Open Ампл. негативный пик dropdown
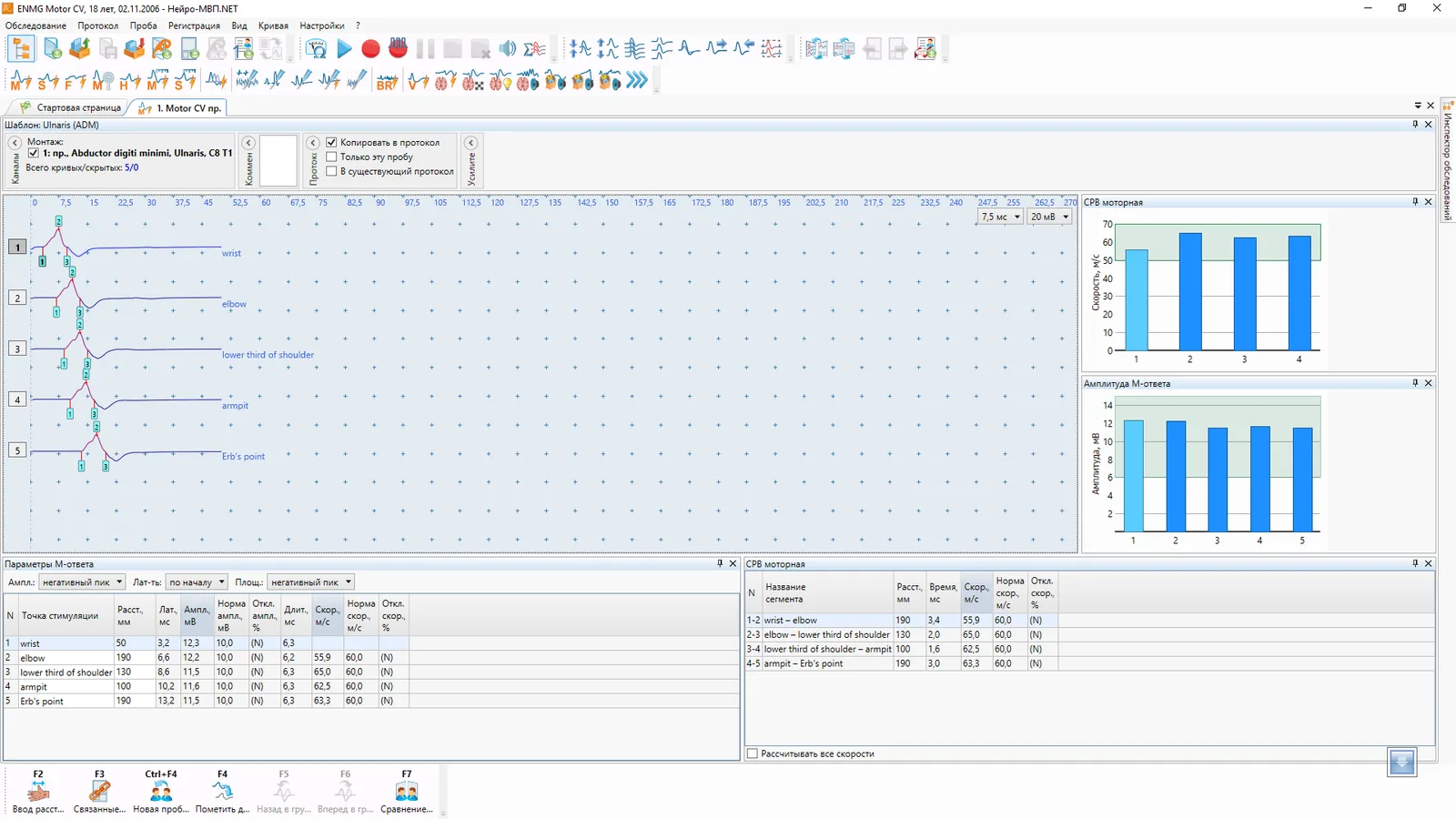Image resolution: width=1456 pixels, height=819 pixels. 81,582
